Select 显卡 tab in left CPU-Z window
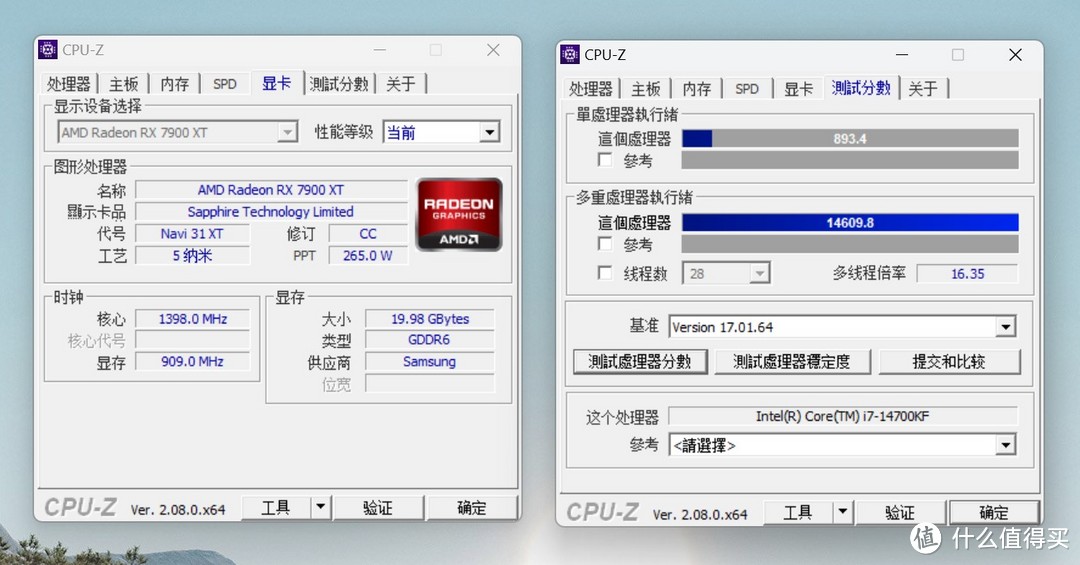Screen dimensions: 1080x565 [x=277, y=83]
